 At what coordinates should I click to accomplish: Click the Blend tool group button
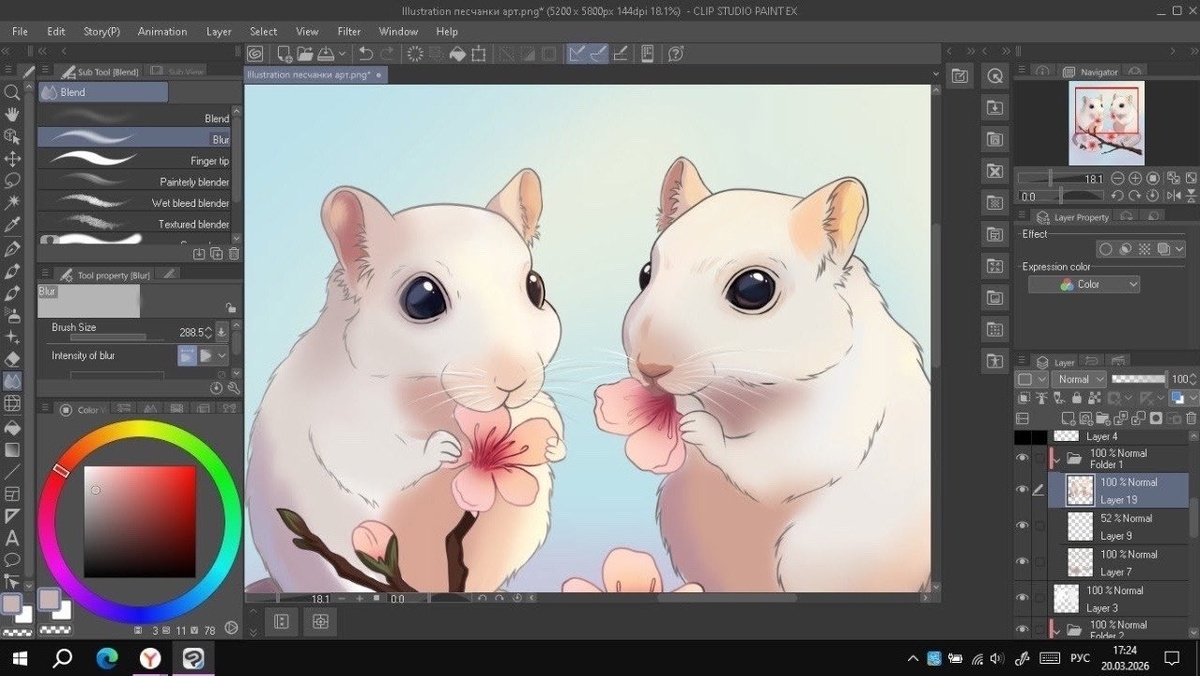[x=103, y=92]
